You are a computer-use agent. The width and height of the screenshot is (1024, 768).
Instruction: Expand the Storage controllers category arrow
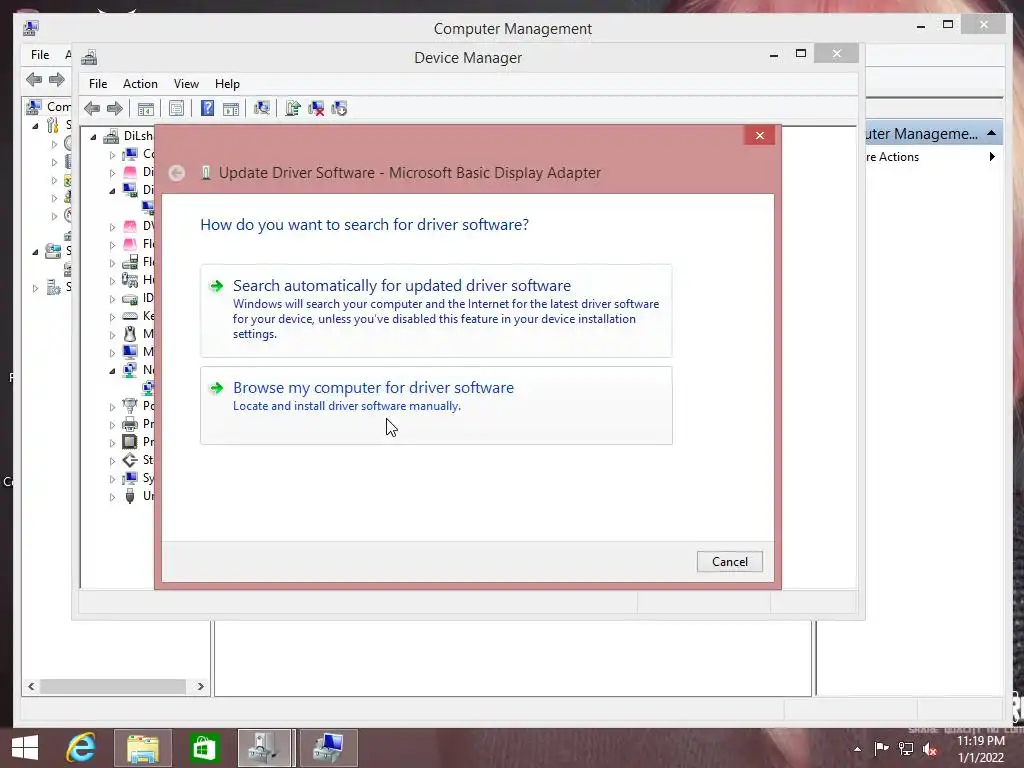pos(112,461)
